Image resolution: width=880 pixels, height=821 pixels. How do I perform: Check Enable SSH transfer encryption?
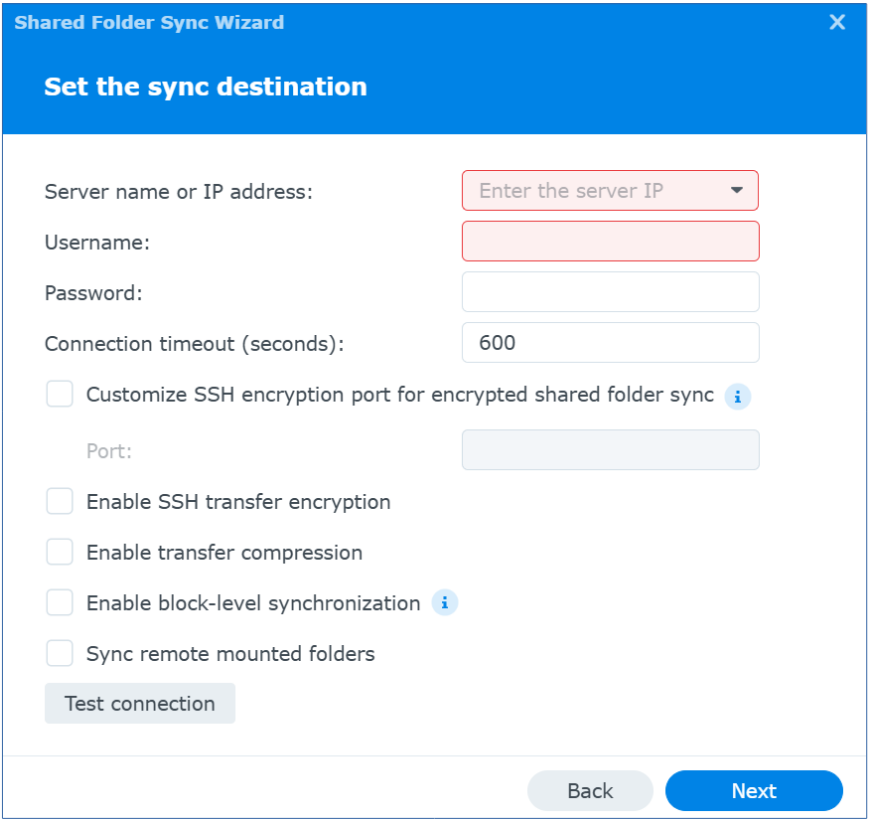point(60,501)
